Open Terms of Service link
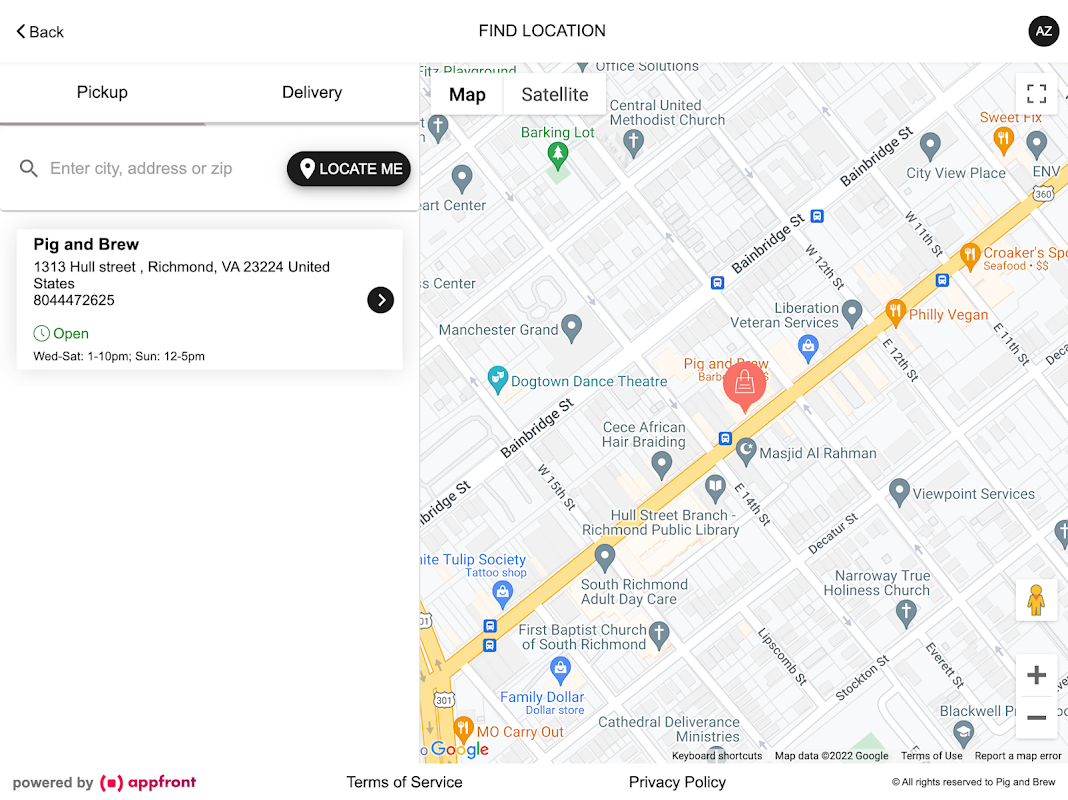This screenshot has width=1068, height=800. coord(405,782)
